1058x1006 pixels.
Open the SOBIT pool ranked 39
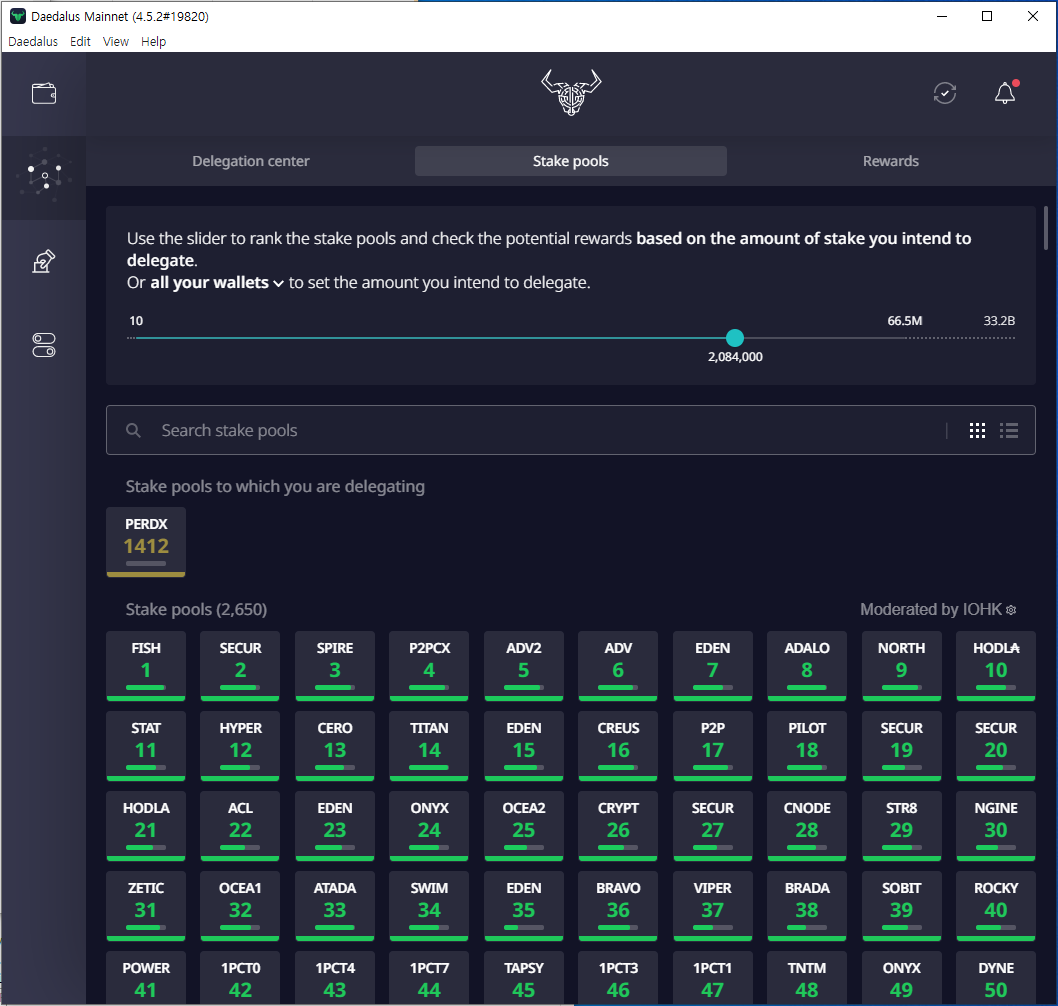tap(901, 906)
